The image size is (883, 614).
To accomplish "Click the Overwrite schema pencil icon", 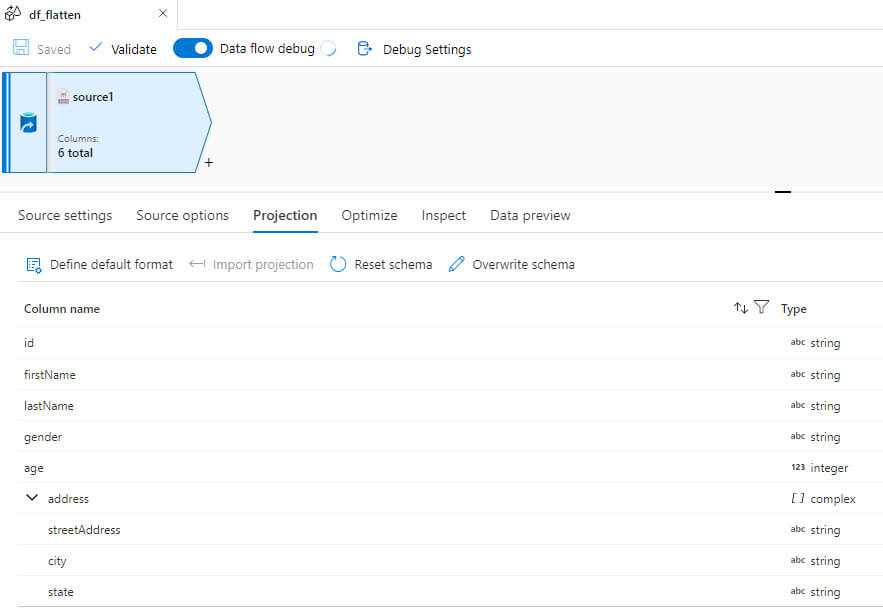I will pyautogui.click(x=457, y=265).
